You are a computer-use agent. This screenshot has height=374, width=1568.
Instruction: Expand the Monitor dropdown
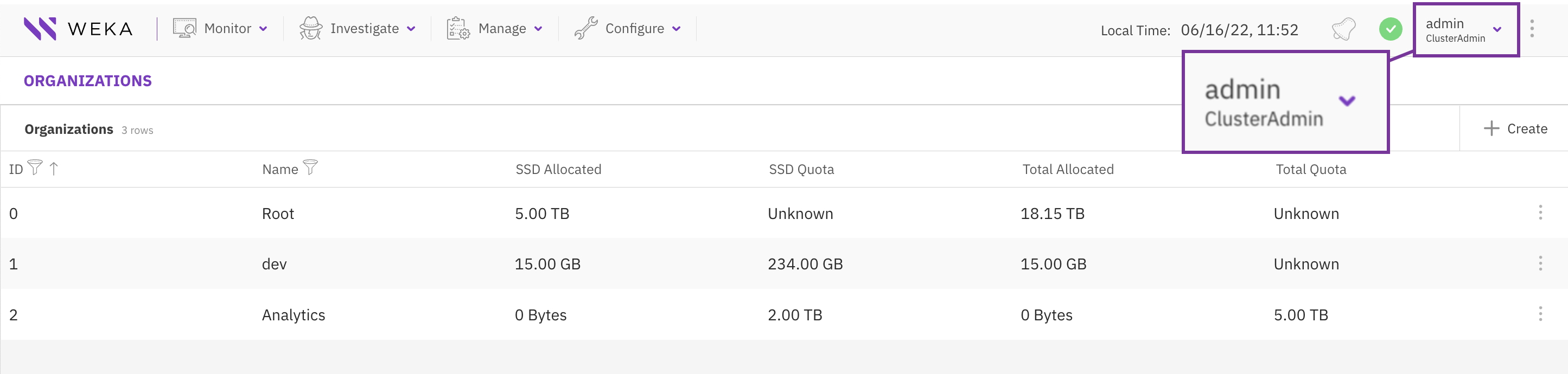coord(264,28)
